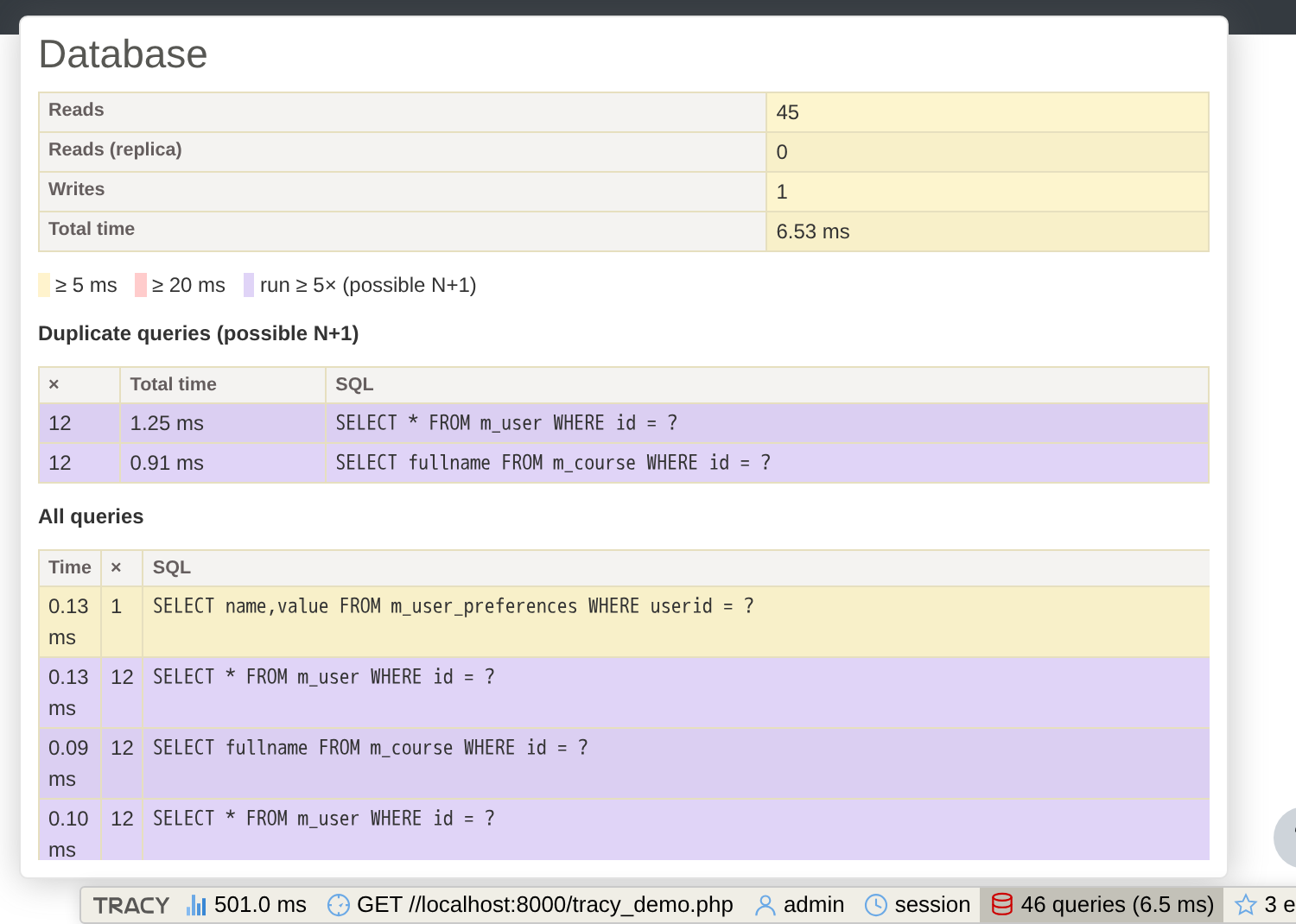Click m_course query in the 0.09 ms row

(x=371, y=748)
